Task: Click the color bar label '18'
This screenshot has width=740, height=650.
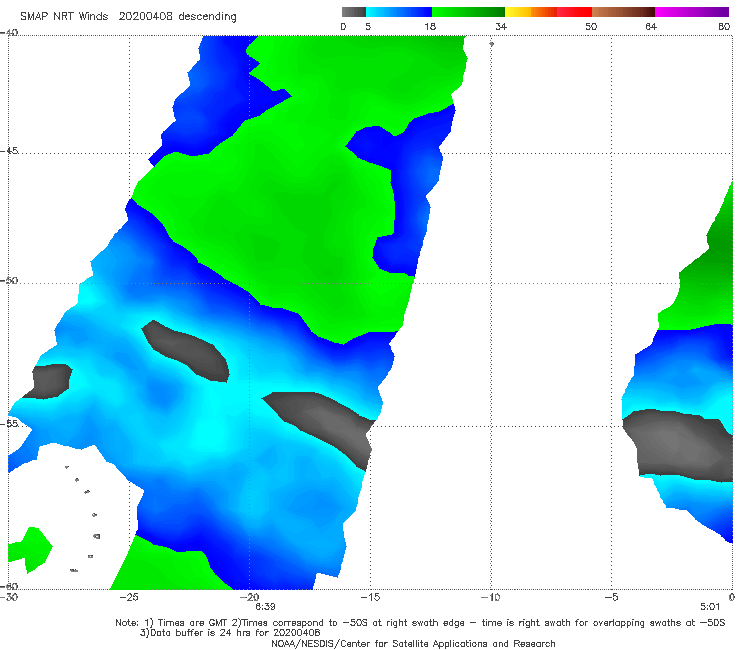Action: point(430,26)
